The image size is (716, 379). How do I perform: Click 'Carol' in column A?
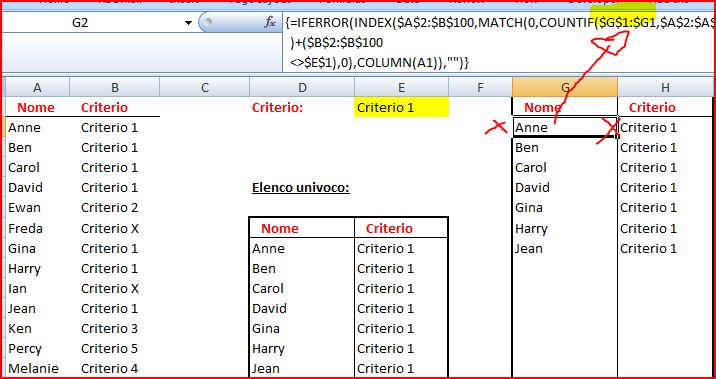coord(24,168)
